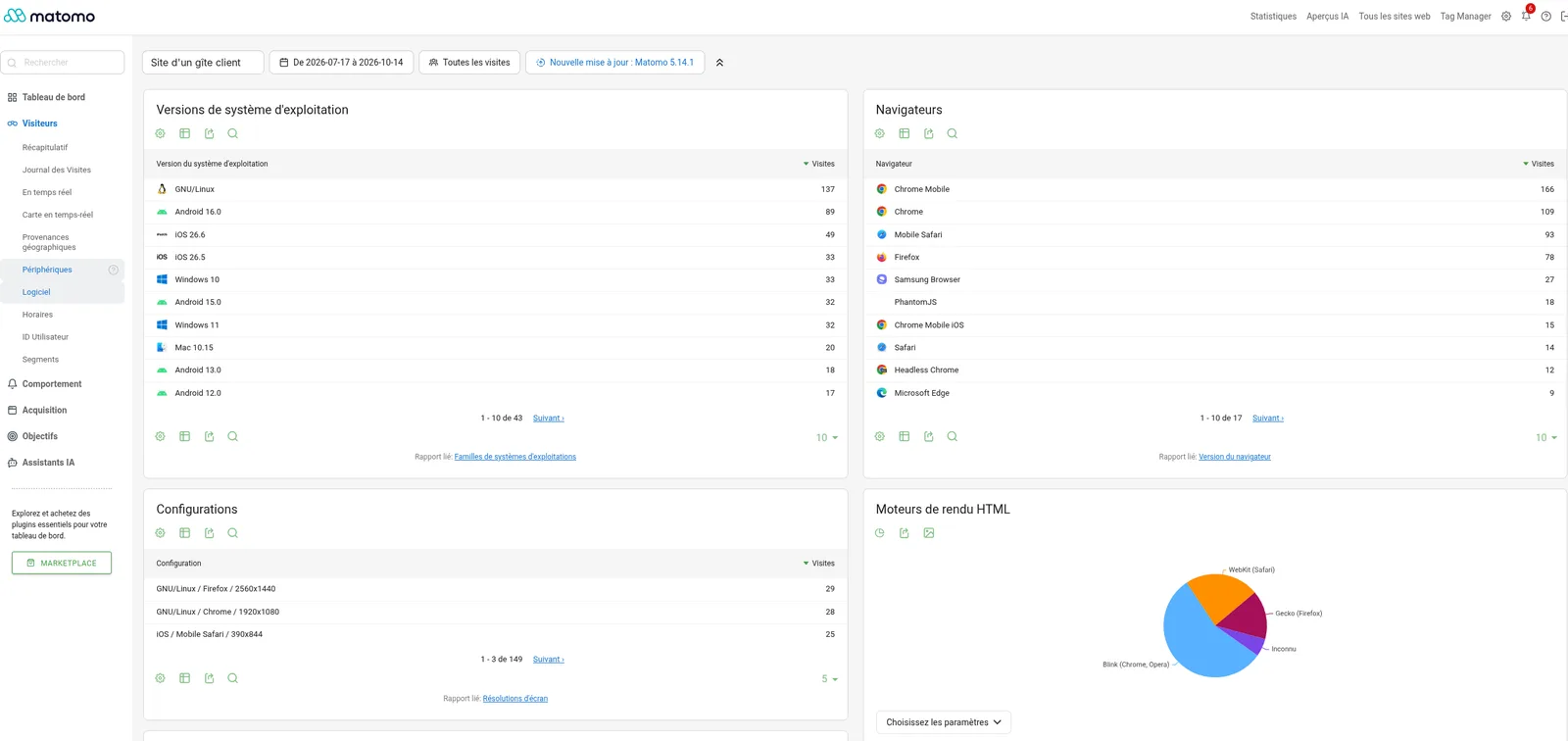Export the OS versions report from its top toolbar
The height and width of the screenshot is (741, 1568).
coord(209,133)
